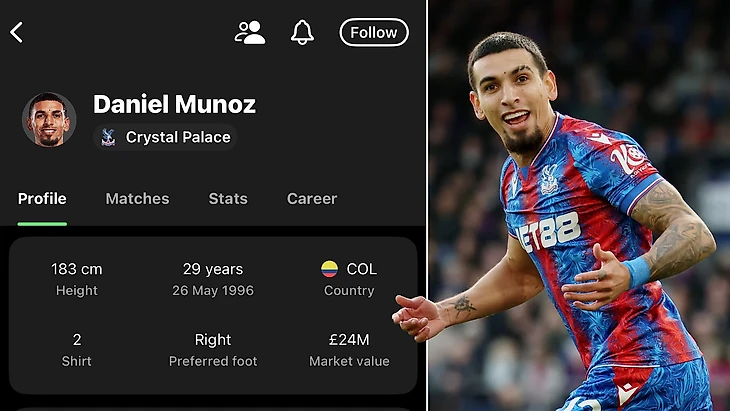Open the Crystal Palace team link
Viewport: 730px width, 411px height.
(178, 137)
